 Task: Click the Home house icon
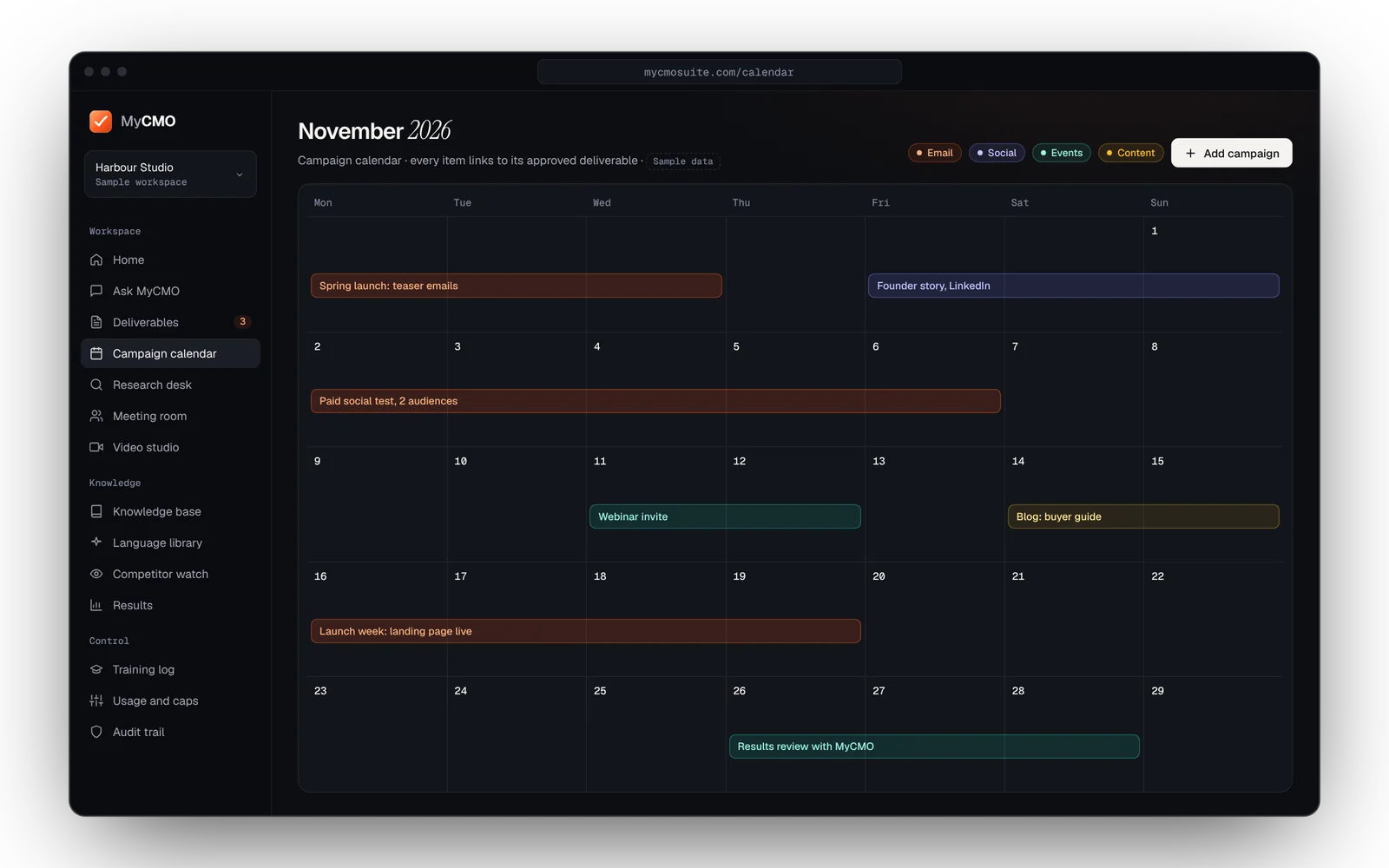96,260
